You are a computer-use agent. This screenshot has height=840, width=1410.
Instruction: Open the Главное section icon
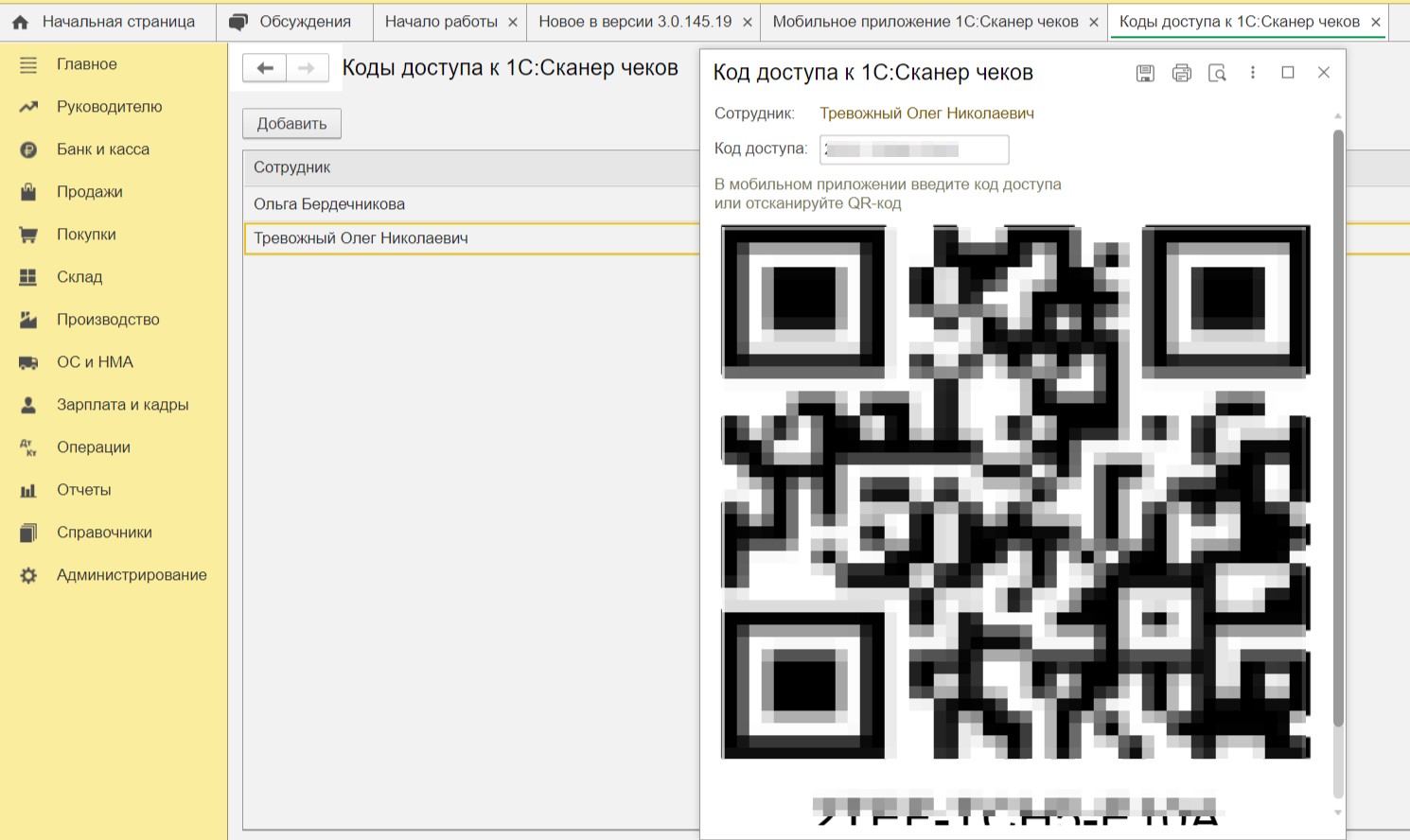coord(28,64)
